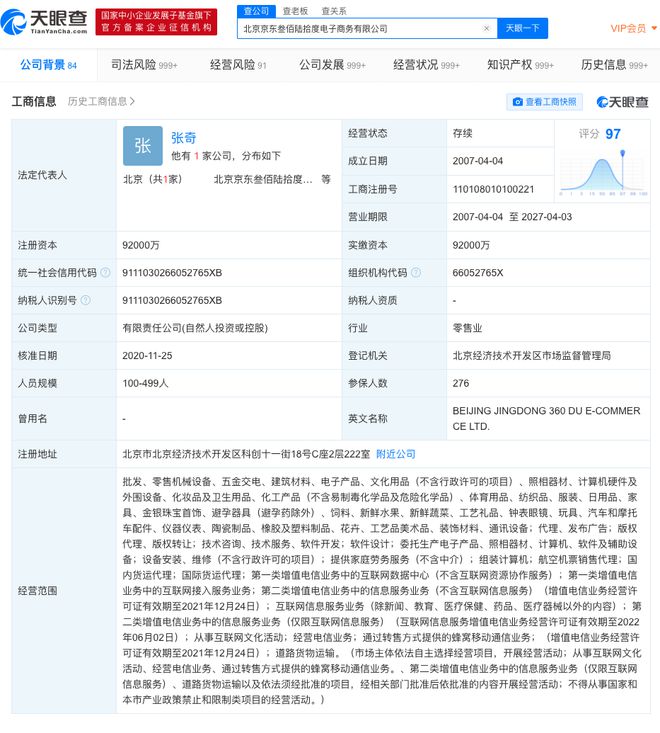This screenshot has height=733, width=660.
Task: Click the 天眼查 watermark logo at right
Action: pos(622,102)
